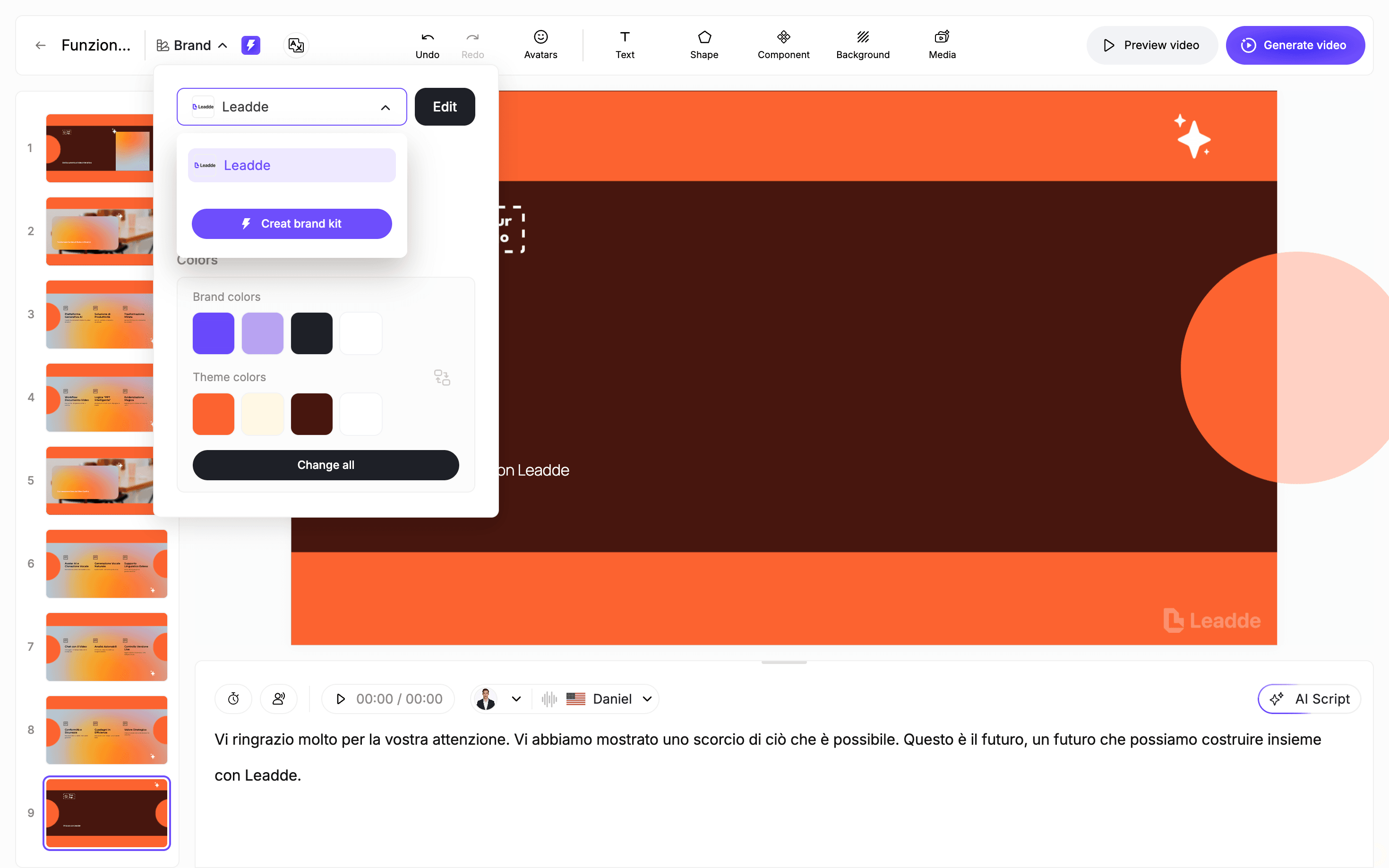This screenshot has height=868, width=1389.
Task: Open the translate language icon
Action: click(x=296, y=45)
